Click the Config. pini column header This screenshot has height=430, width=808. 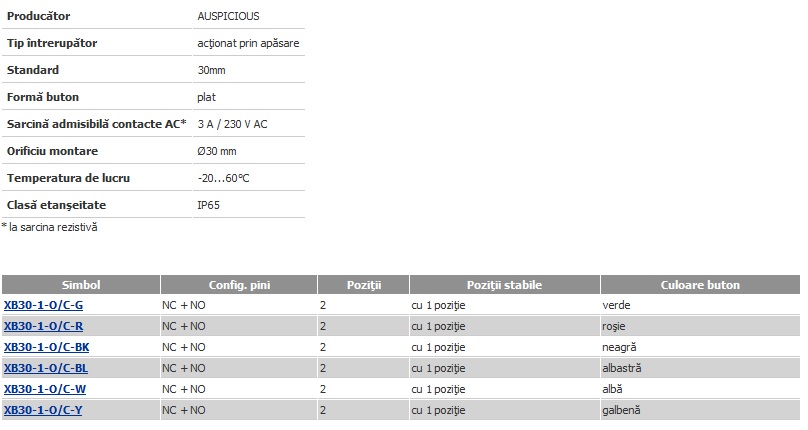(x=239, y=285)
